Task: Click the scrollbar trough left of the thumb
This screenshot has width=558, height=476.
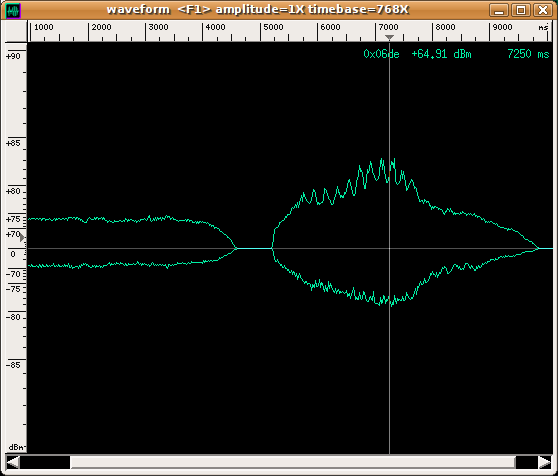Action: click(x=45, y=462)
